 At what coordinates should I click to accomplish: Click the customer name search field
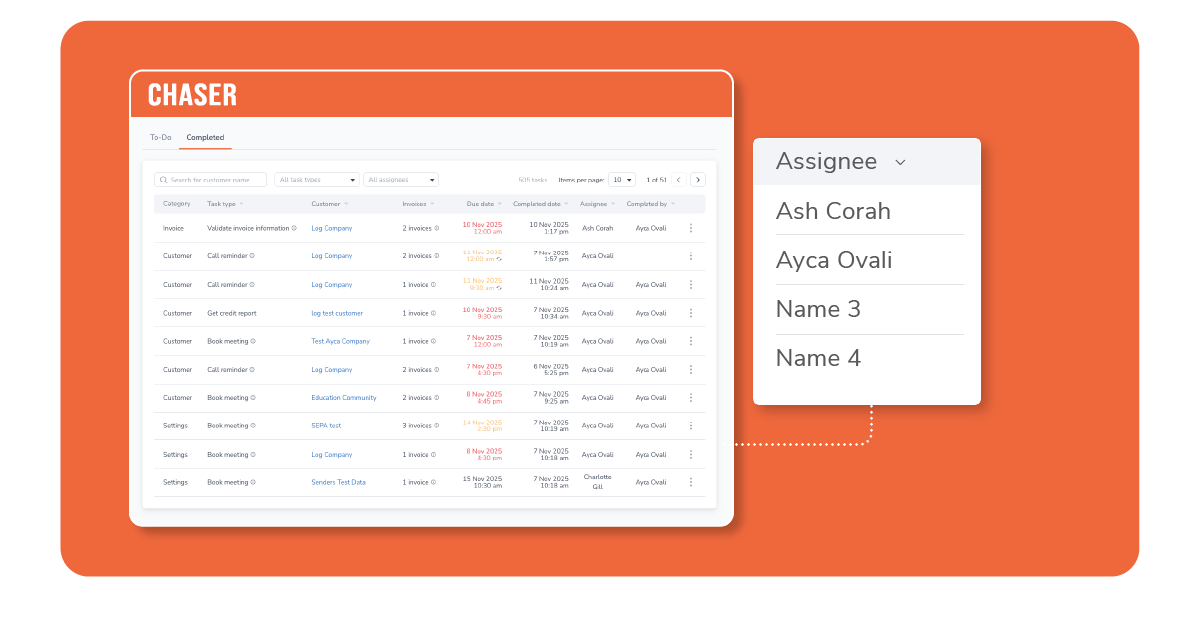coord(215,179)
